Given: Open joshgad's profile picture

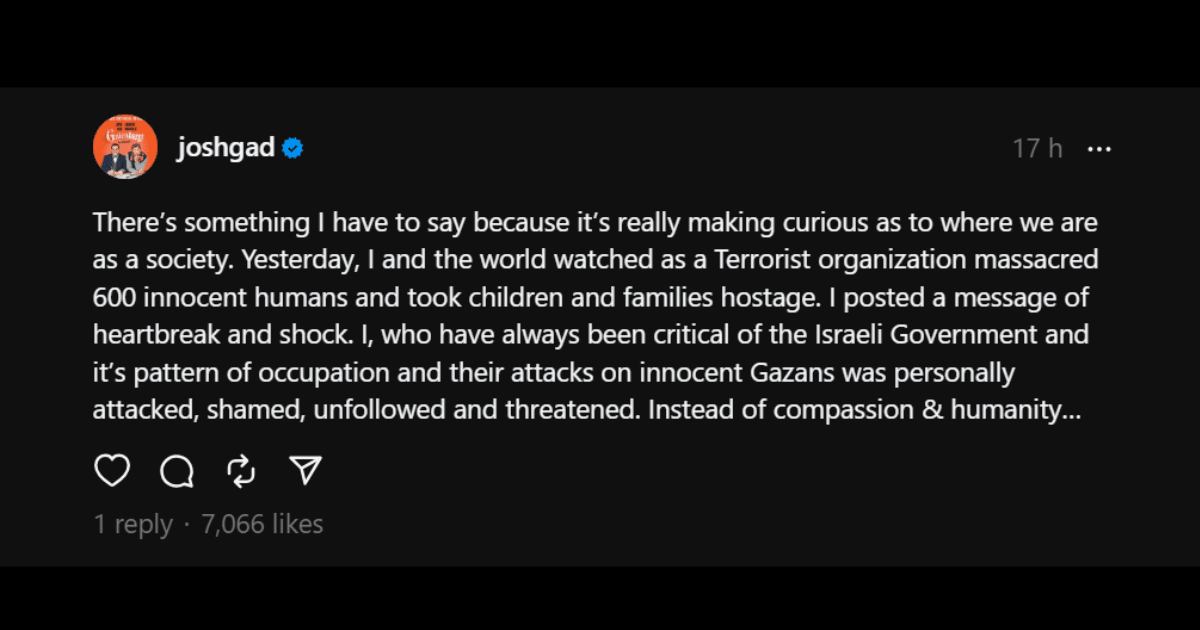Looking at the screenshot, I should pos(125,147).
